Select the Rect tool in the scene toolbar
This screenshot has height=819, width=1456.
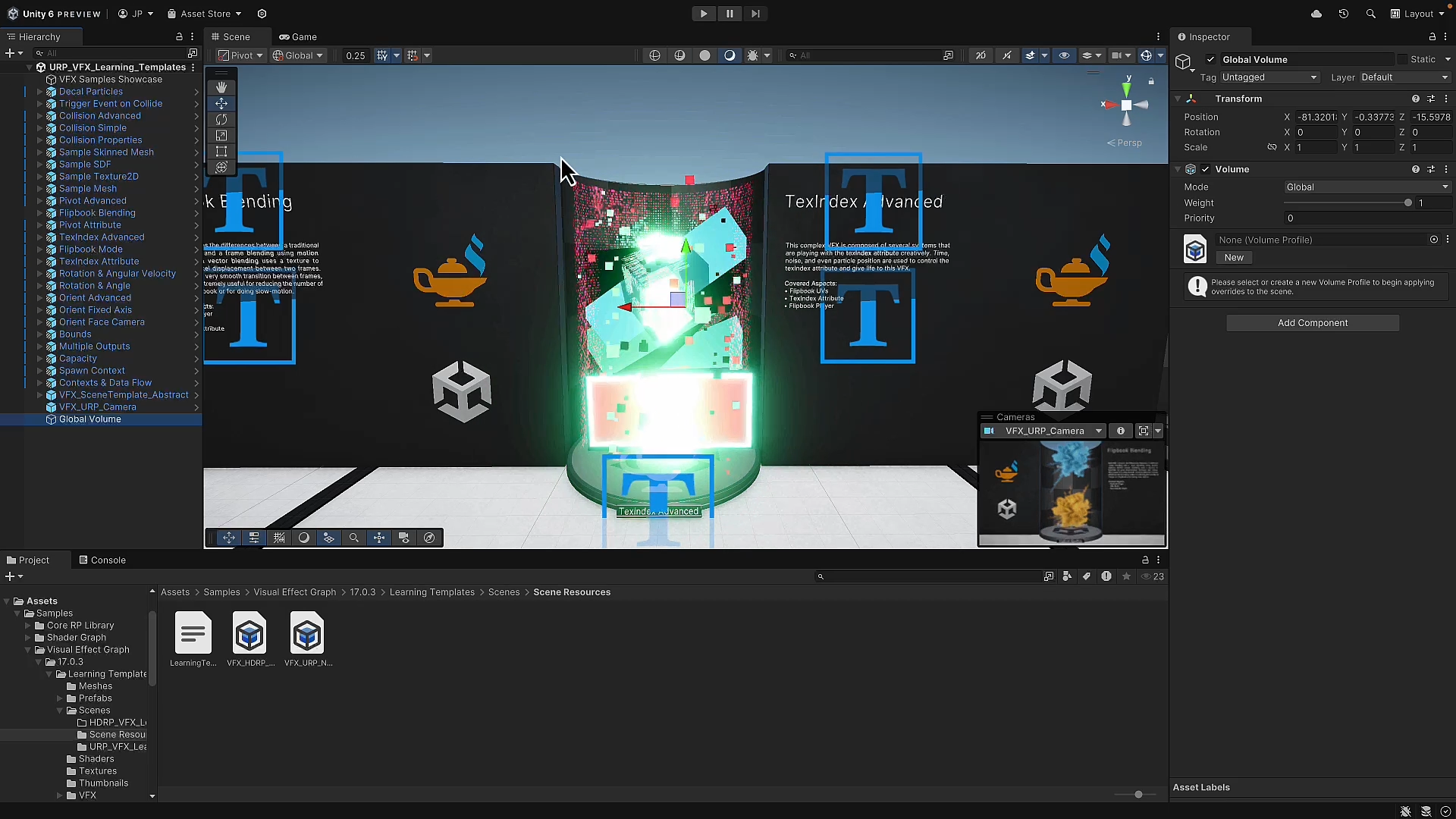[x=221, y=151]
